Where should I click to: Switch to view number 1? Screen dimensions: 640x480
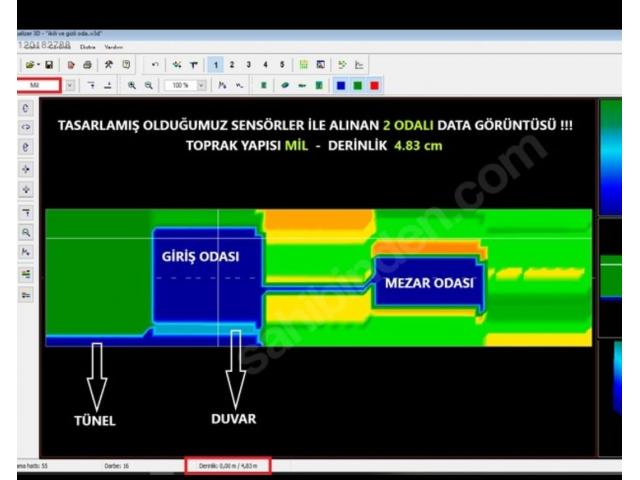tap(216, 64)
